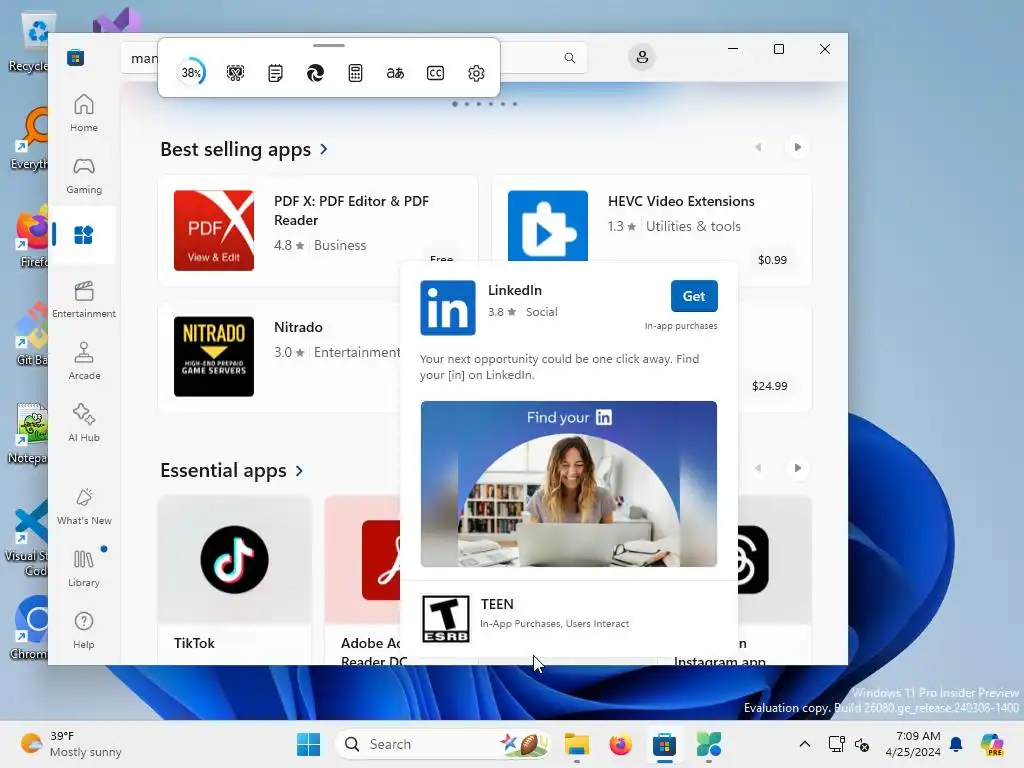Open Arcade section in sidebar
This screenshot has height=768, width=1024.
point(84,361)
